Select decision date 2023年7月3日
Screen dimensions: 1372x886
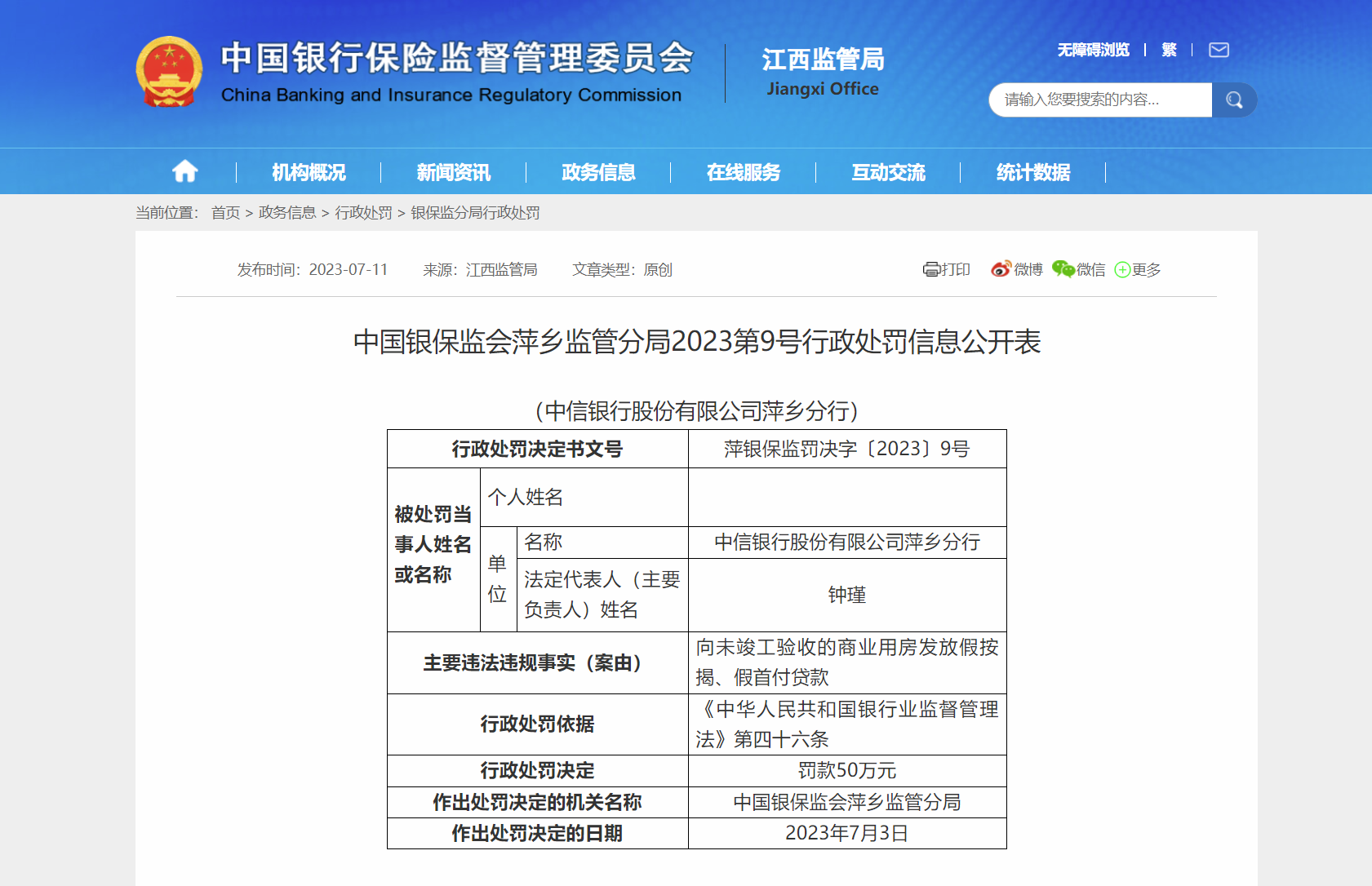click(847, 833)
